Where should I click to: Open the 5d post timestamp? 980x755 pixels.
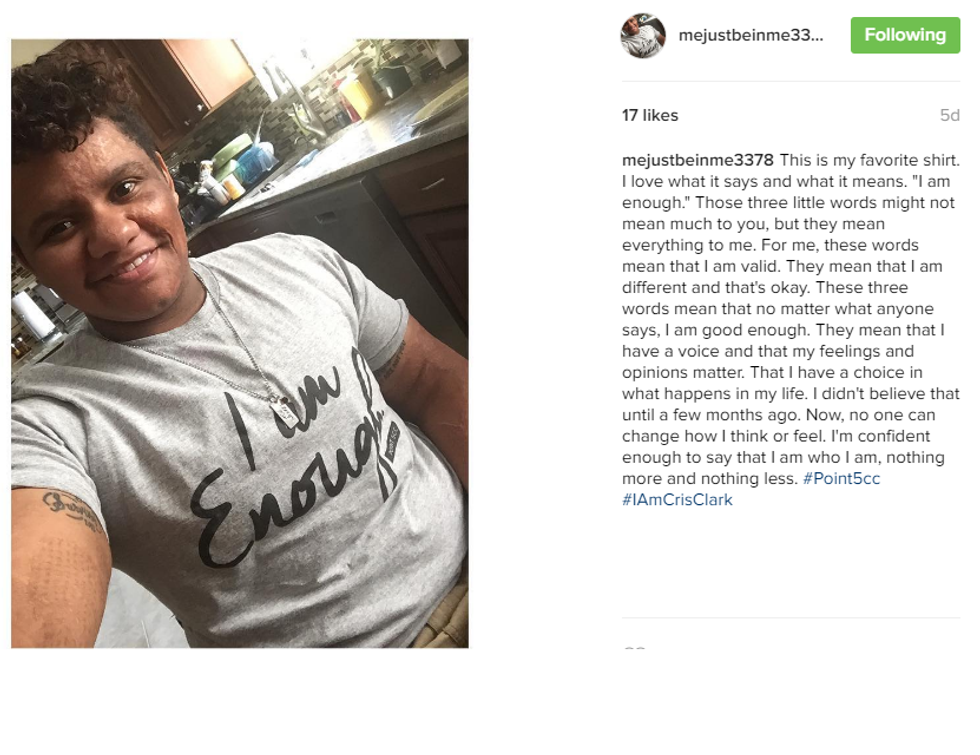949,116
